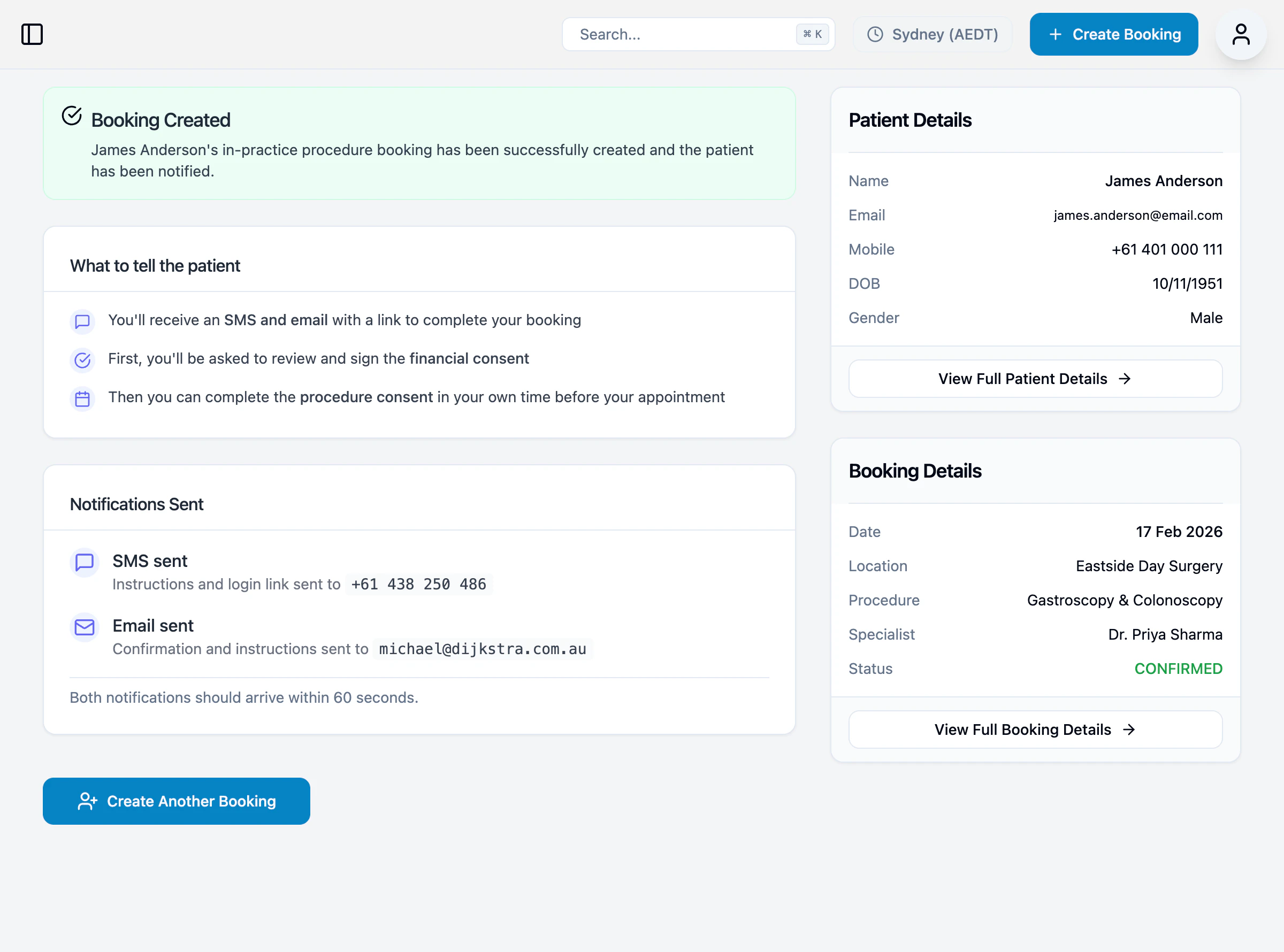Click the Create Booking button

(1113, 35)
